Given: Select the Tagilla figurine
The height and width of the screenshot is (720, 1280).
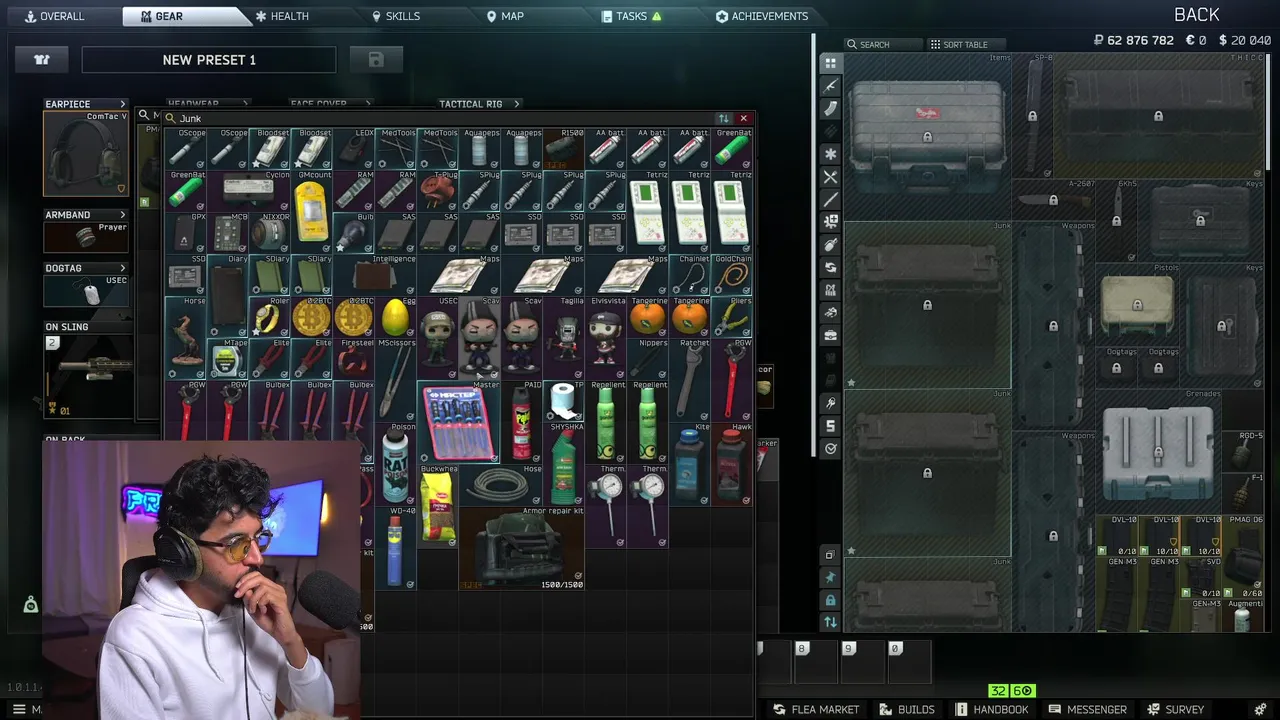Looking at the screenshot, I should (563, 338).
